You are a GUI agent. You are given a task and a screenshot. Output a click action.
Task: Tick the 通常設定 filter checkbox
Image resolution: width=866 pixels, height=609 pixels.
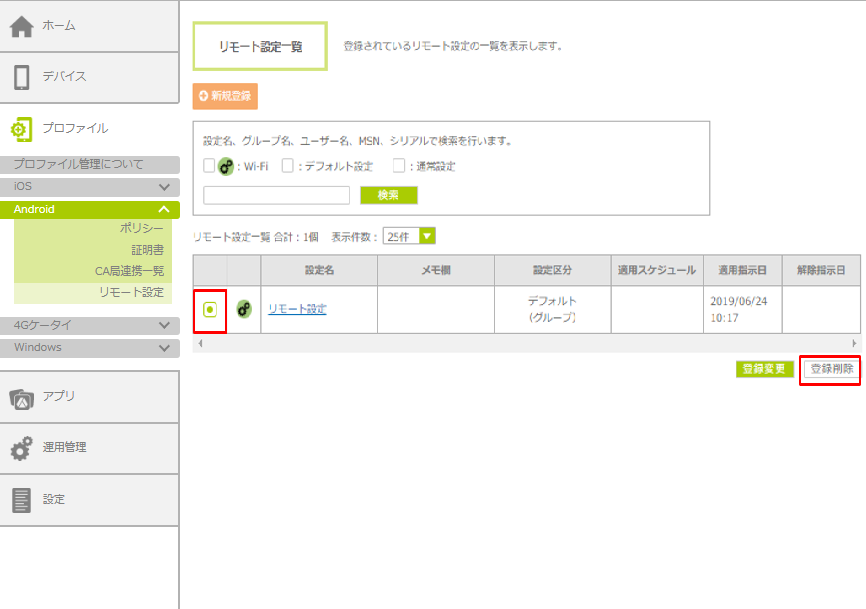coord(399,166)
